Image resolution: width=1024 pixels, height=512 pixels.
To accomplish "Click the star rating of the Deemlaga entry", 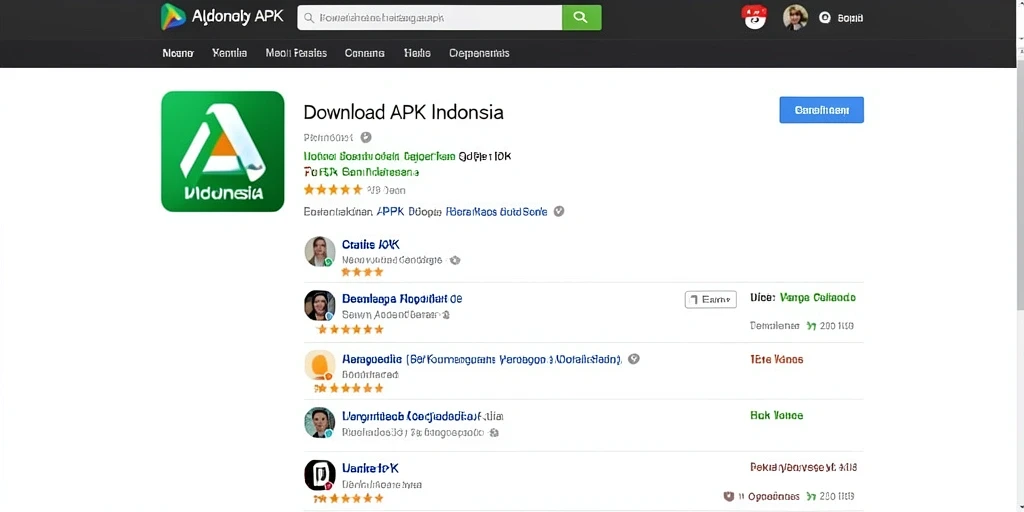I will 349,329.
